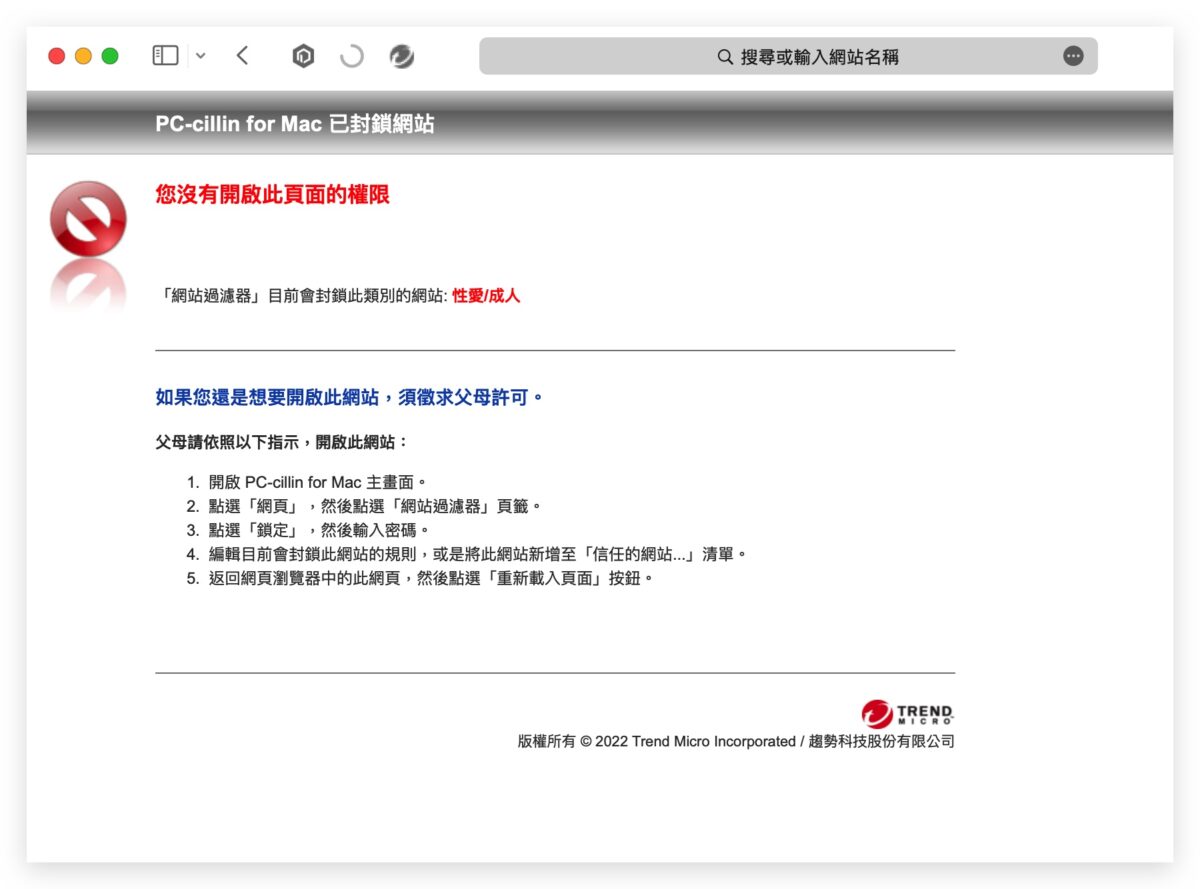Focus the address bar search field
Screen dimensions: 1200x889
pos(788,57)
